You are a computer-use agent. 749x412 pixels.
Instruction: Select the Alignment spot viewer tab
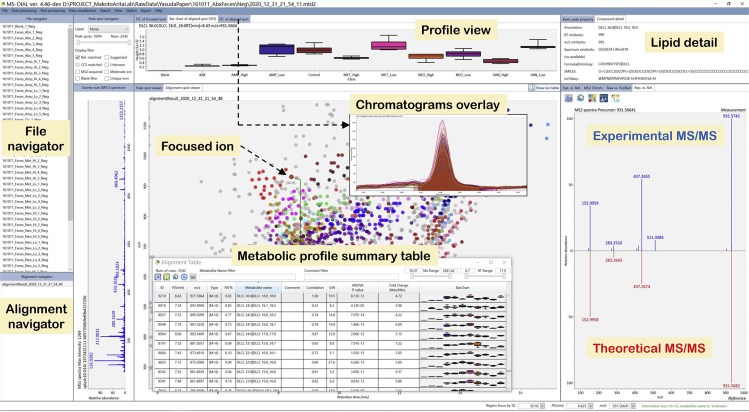coord(182,88)
